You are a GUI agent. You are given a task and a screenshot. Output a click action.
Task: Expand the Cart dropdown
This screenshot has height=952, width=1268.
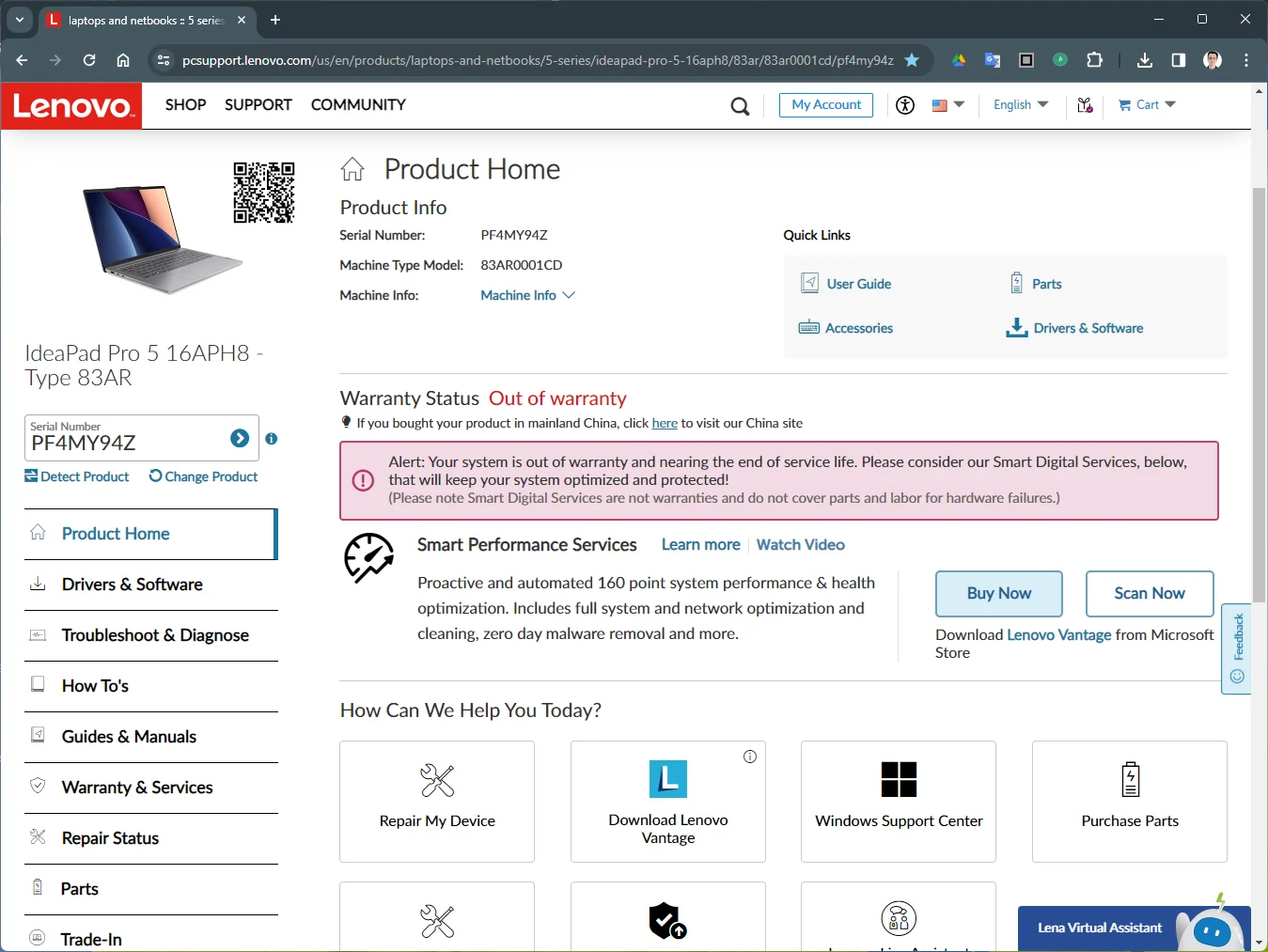click(x=1147, y=105)
